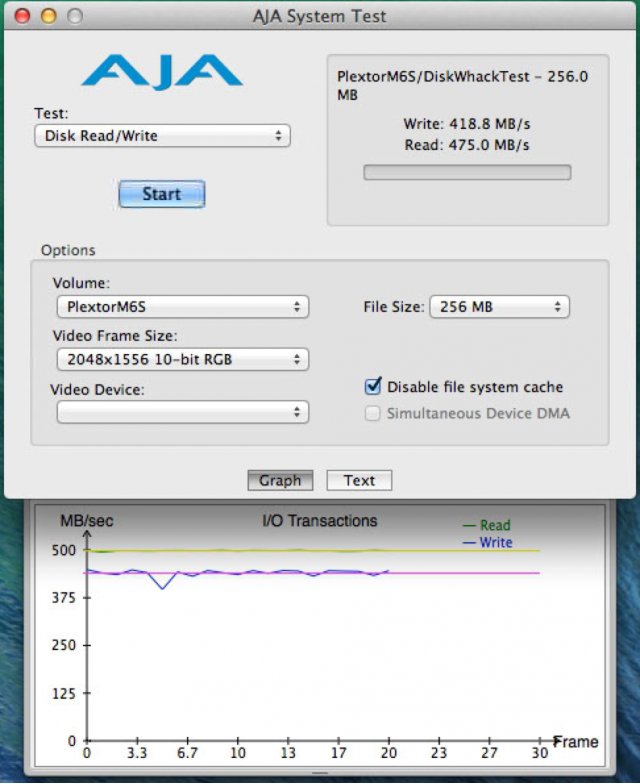Click the 500 label on MB/sec axis
640x784 pixels.
(64, 550)
